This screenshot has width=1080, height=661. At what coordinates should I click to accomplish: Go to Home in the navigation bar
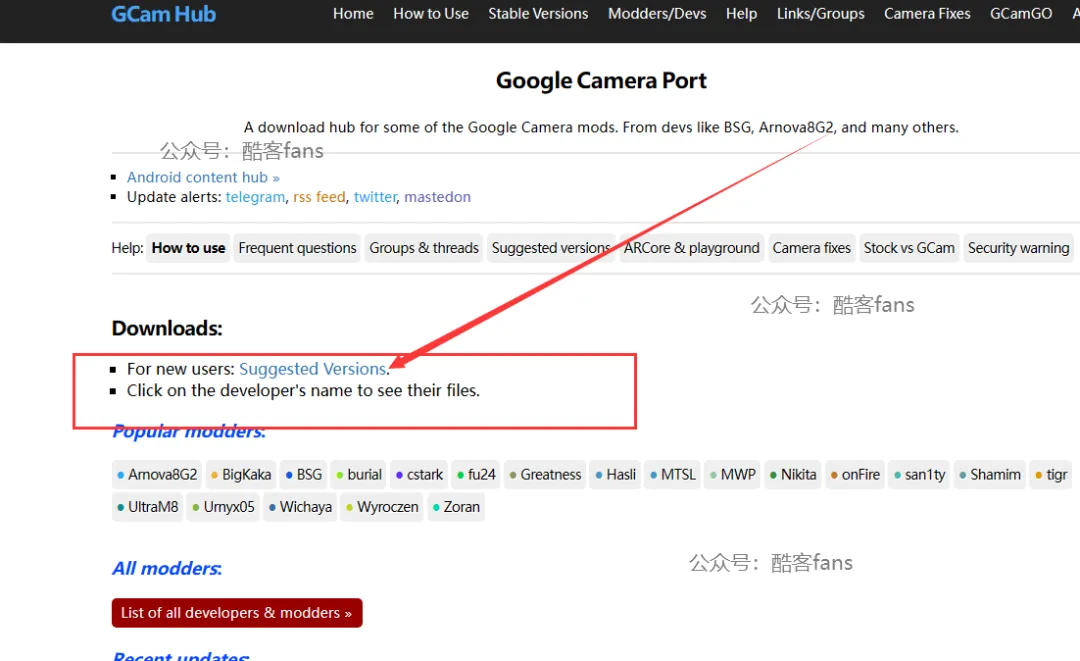point(353,14)
